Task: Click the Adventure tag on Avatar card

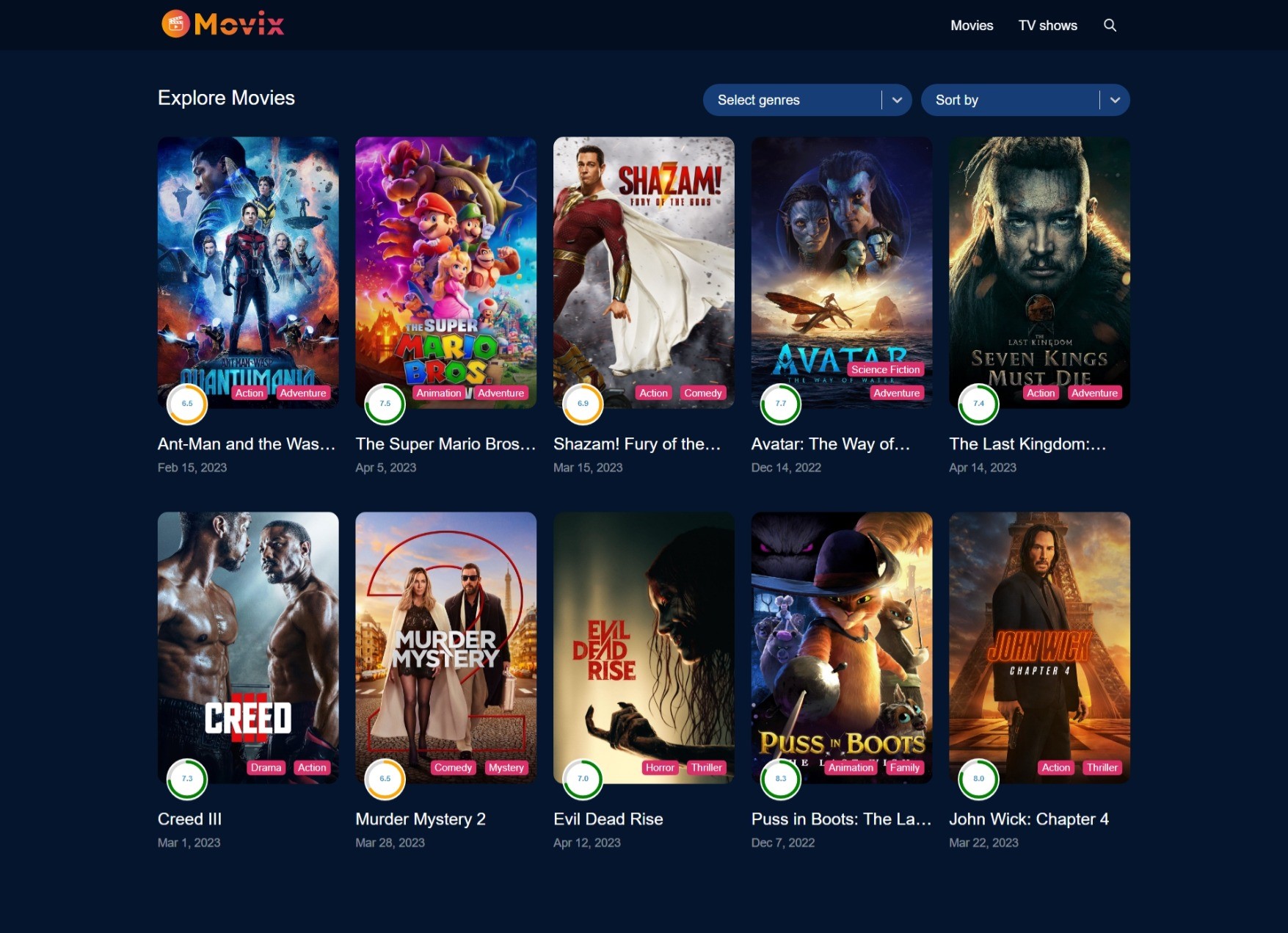Action: pyautogui.click(x=897, y=393)
